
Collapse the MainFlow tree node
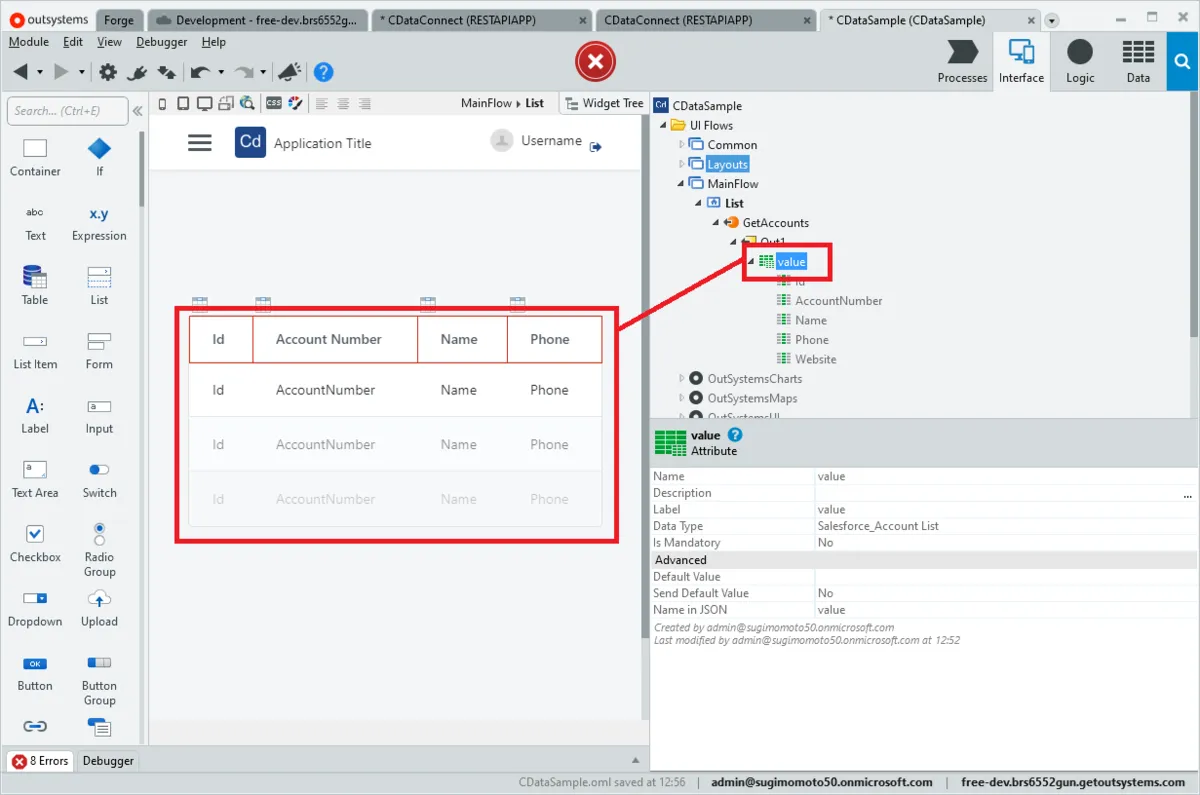pyautogui.click(x=682, y=184)
